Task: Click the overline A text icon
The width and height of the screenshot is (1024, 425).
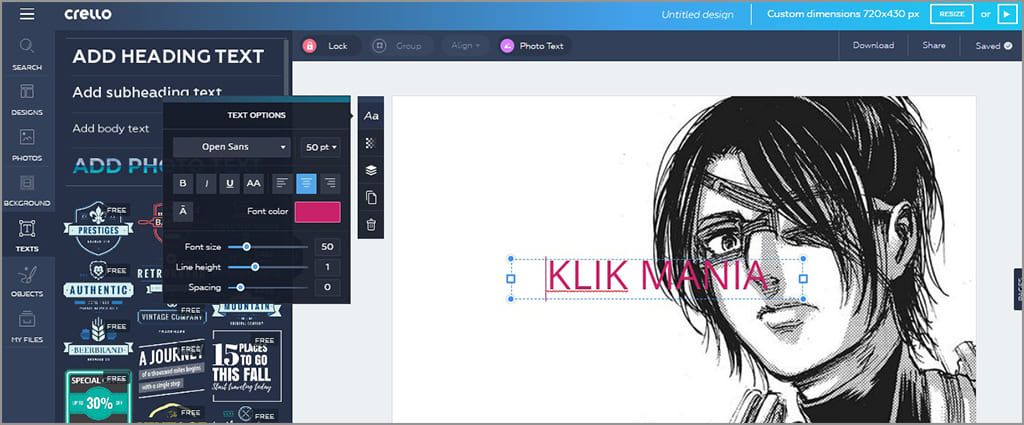Action: 183,212
